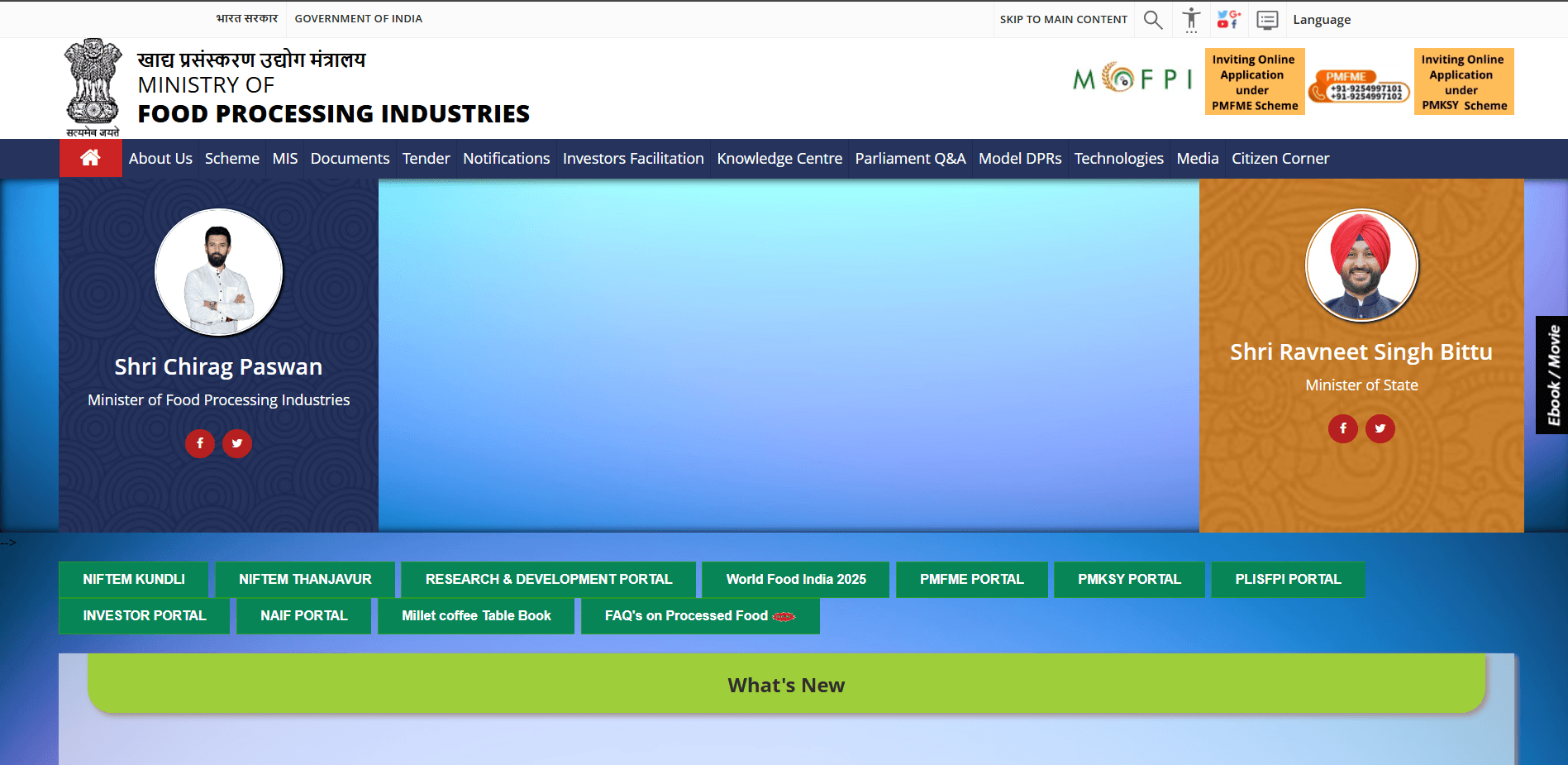Open the PMKSY Scheme online application banner
Image resolution: width=1568 pixels, height=765 pixels.
click(1464, 82)
